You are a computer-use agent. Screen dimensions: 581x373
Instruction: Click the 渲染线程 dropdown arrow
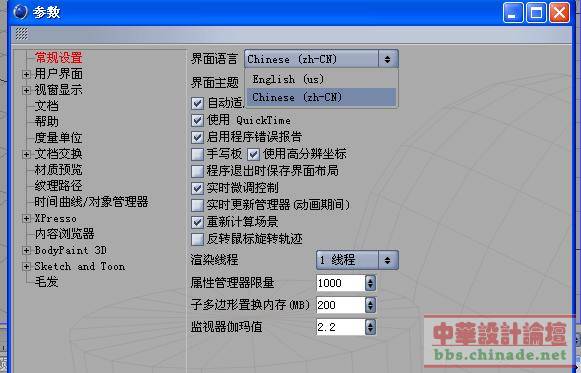click(388, 260)
